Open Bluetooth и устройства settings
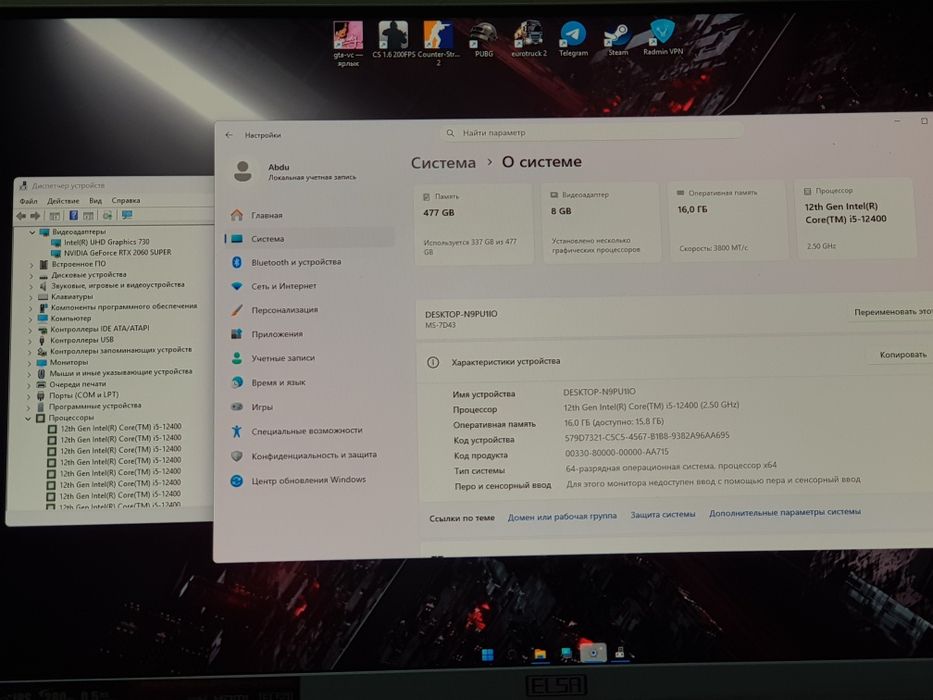This screenshot has width=933, height=700. 296,262
